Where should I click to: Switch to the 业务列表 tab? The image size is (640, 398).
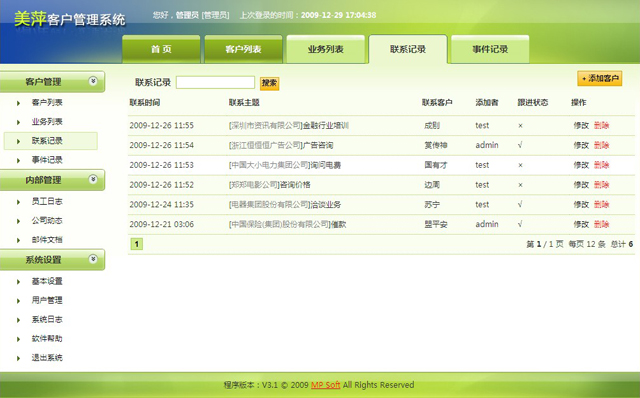pos(325,49)
